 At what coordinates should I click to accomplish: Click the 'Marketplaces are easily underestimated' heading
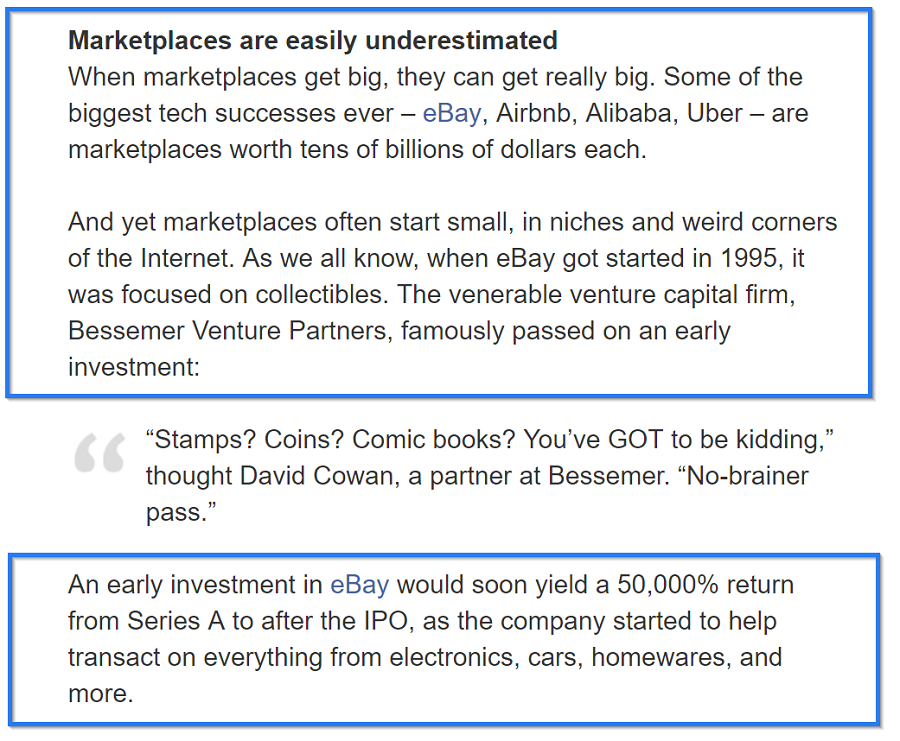click(312, 41)
